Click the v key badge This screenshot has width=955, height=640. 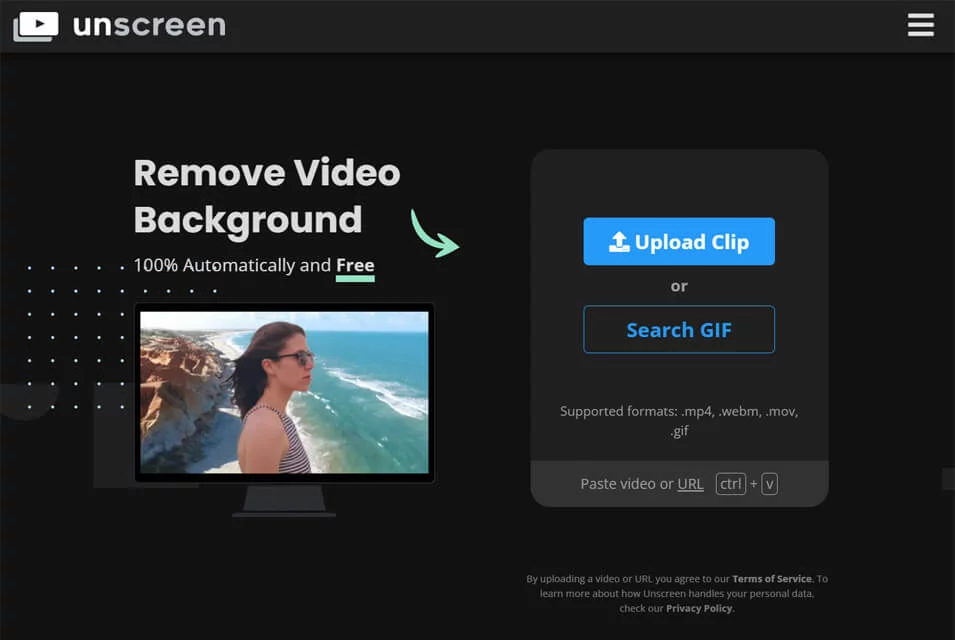pyautogui.click(x=769, y=484)
